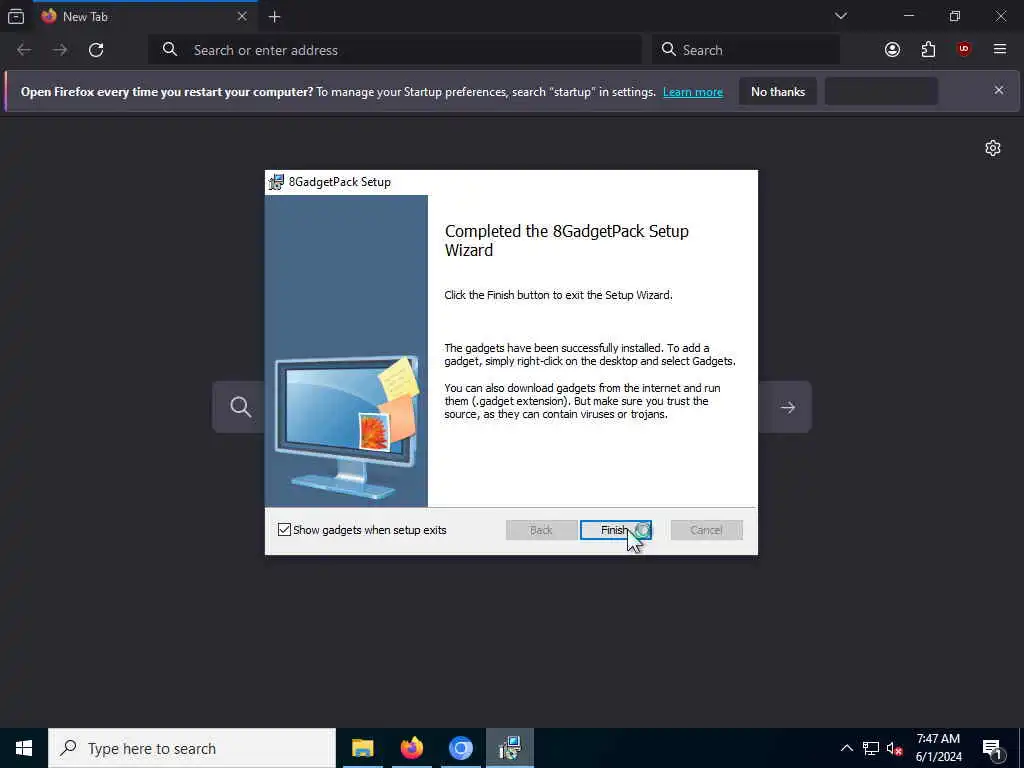Go forward in Firefox navigation
Image resolution: width=1024 pixels, height=768 pixels.
[60, 50]
